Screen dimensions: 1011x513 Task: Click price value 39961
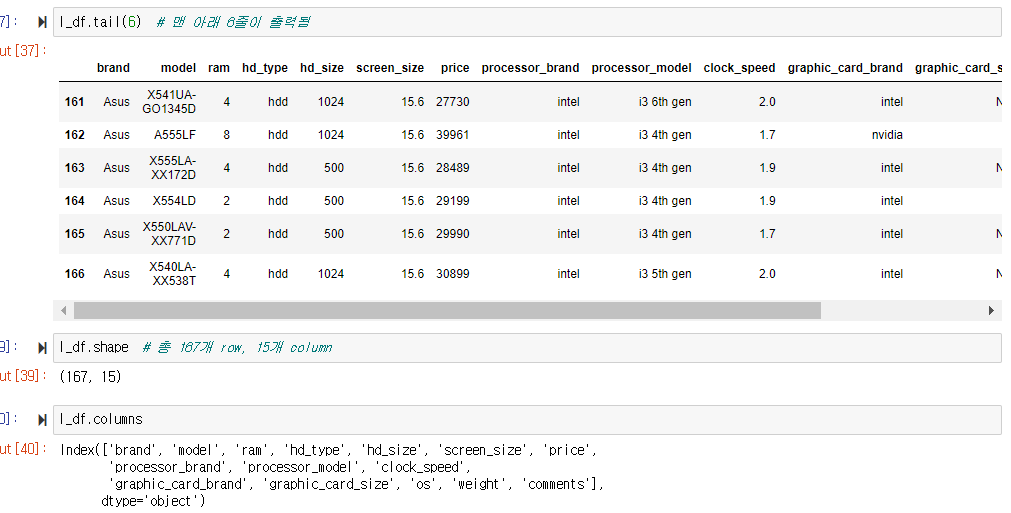pyautogui.click(x=453, y=135)
